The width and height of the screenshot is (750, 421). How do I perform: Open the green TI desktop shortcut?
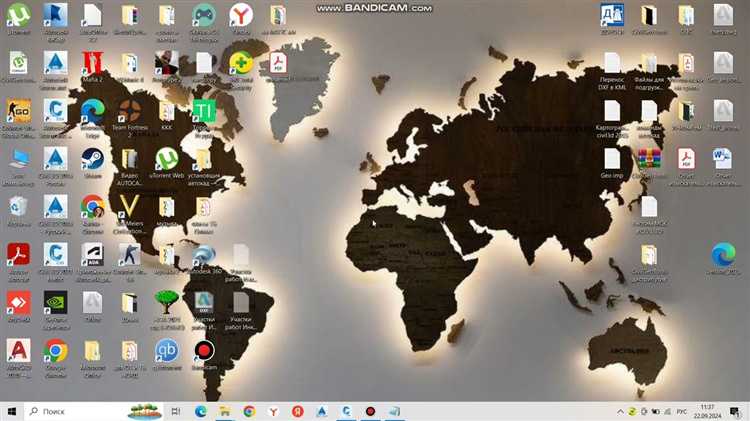[204, 118]
